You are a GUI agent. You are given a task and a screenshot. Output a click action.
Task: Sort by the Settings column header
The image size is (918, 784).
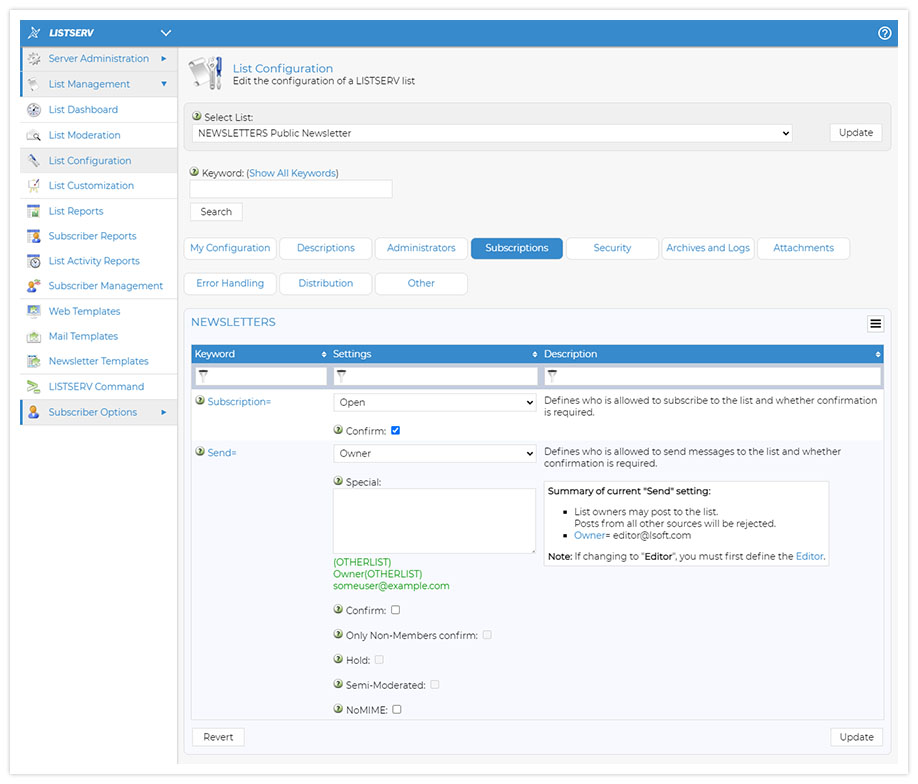tap(435, 354)
